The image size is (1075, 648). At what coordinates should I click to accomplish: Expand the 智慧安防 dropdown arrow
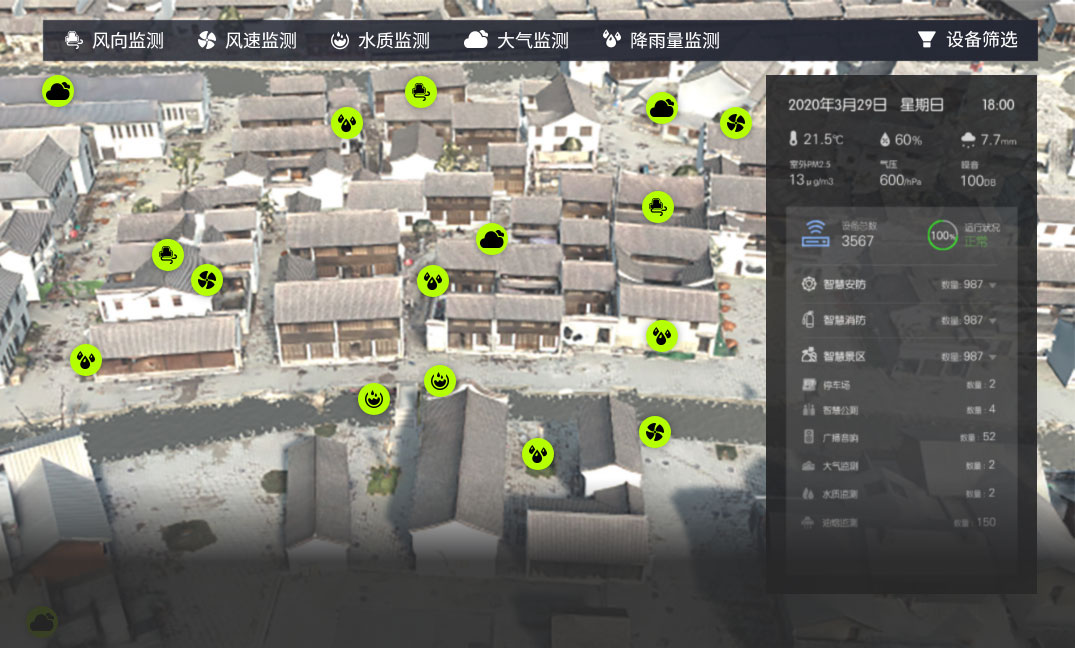pyautogui.click(x=993, y=286)
